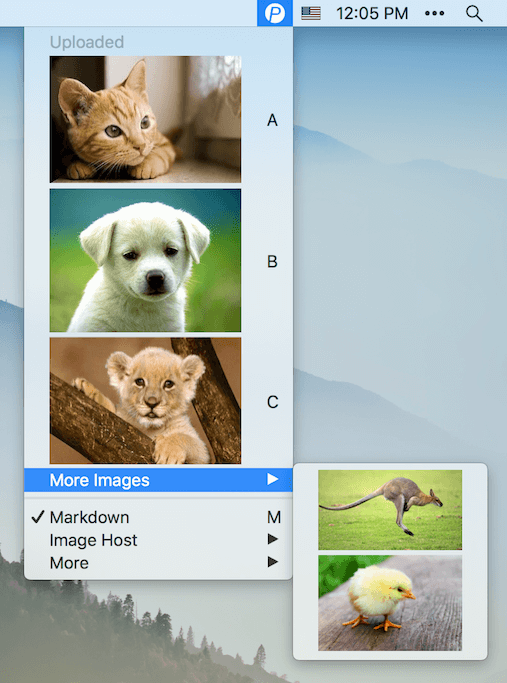Choose the yellow chick image in submenu

390,603
